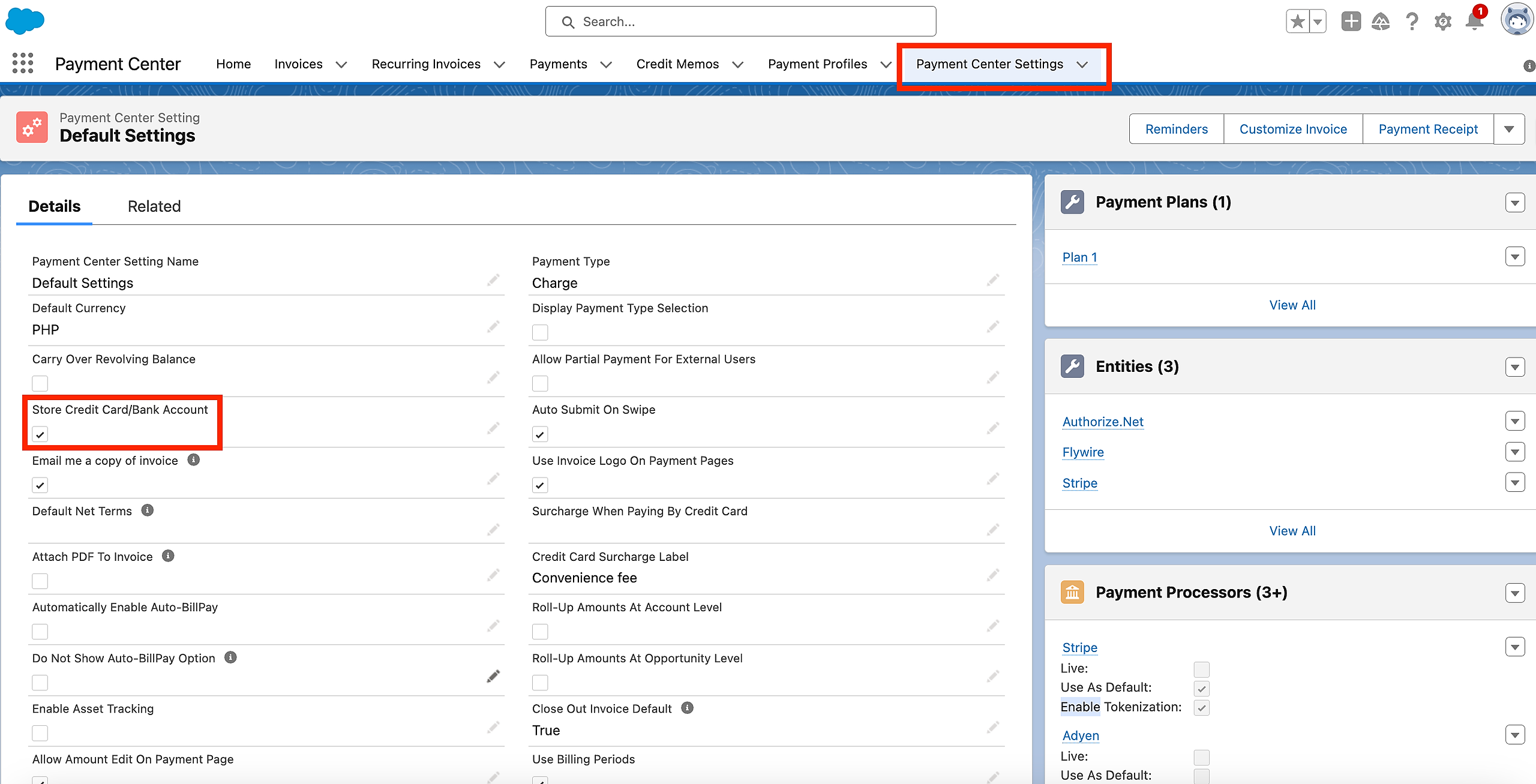This screenshot has width=1536, height=784.
Task: Open the Authorize.Net entity link
Action: (1103, 422)
